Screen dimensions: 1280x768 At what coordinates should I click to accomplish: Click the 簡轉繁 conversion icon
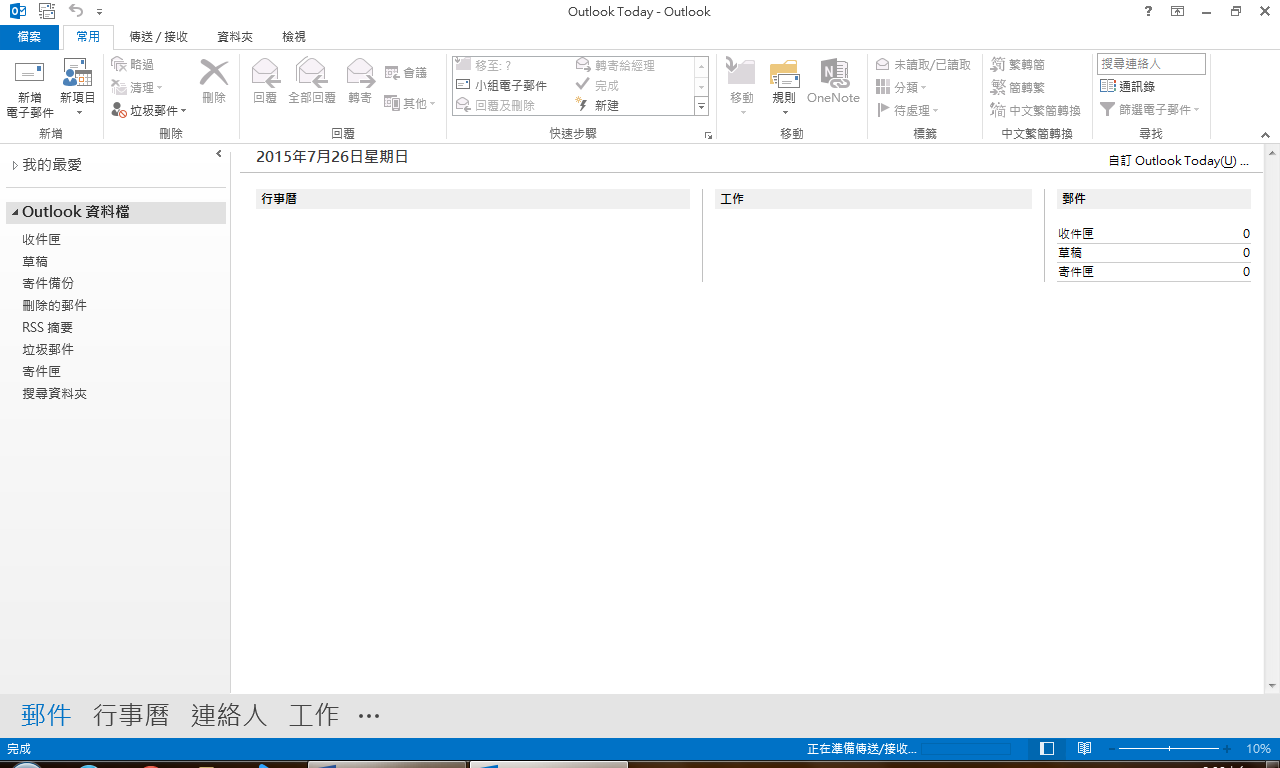[998, 87]
